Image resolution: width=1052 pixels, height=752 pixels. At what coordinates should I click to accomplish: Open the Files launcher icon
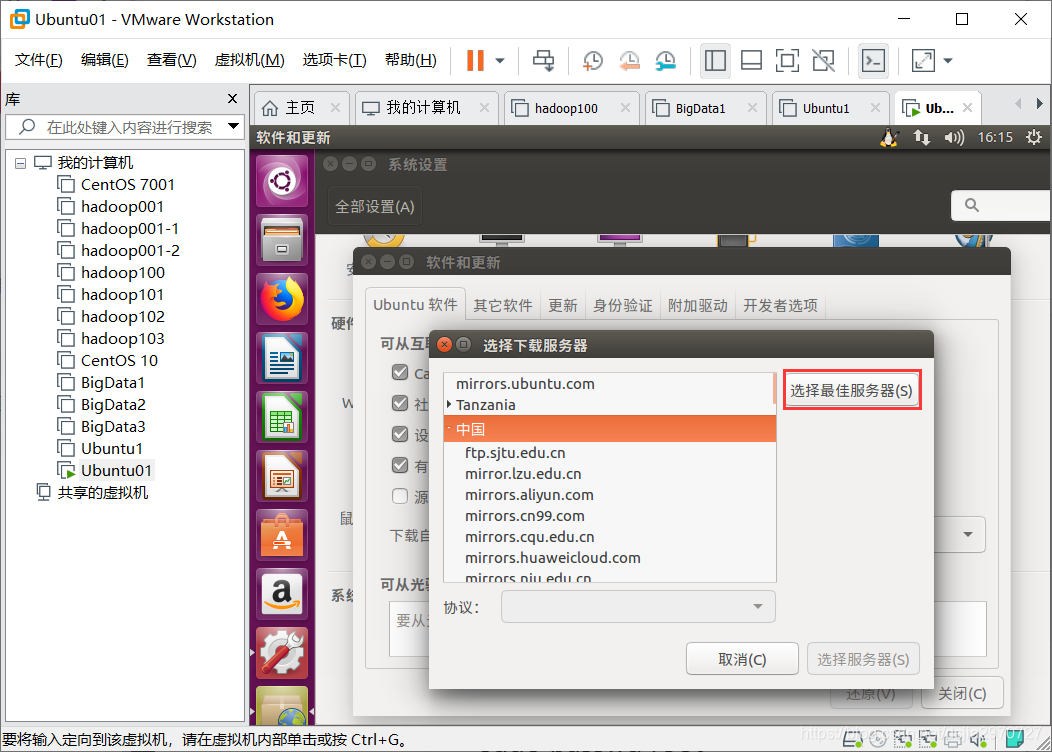click(x=282, y=240)
